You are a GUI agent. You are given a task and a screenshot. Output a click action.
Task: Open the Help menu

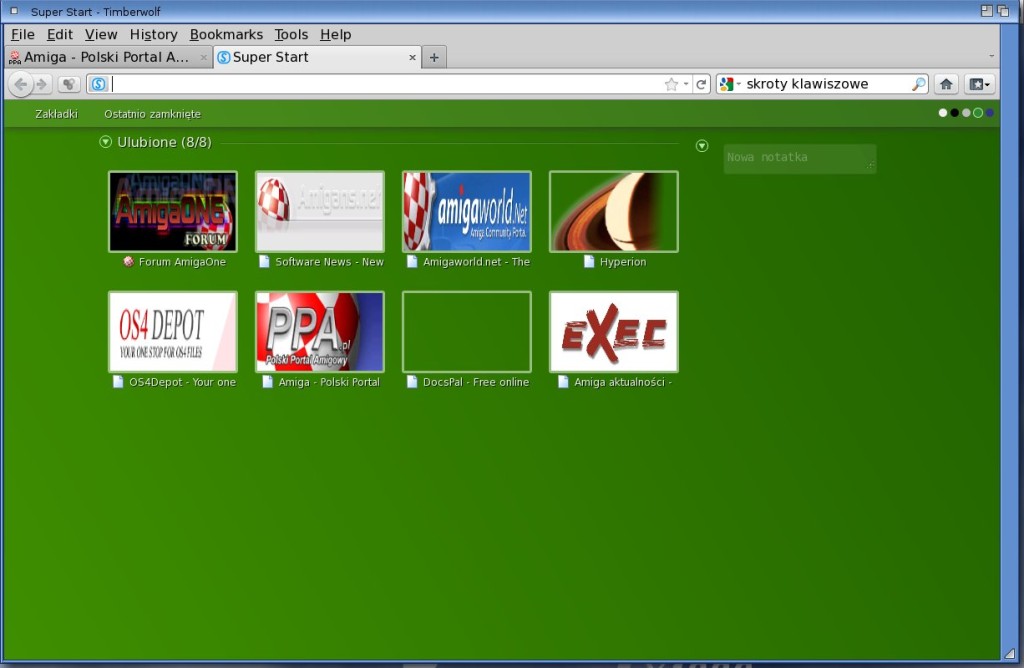[x=336, y=35]
